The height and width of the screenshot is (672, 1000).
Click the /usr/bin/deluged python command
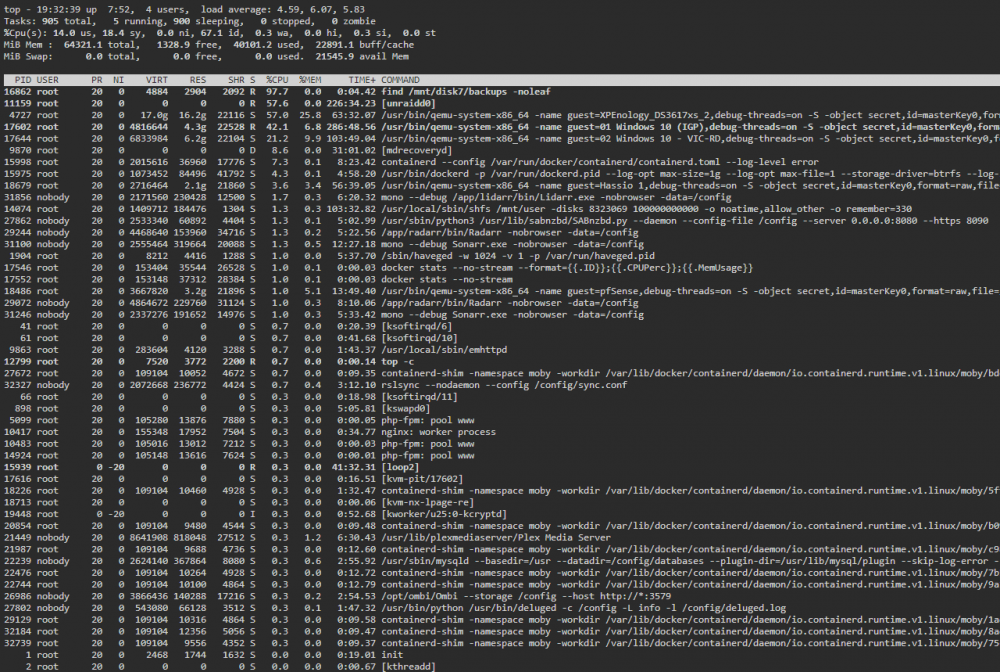584,609
